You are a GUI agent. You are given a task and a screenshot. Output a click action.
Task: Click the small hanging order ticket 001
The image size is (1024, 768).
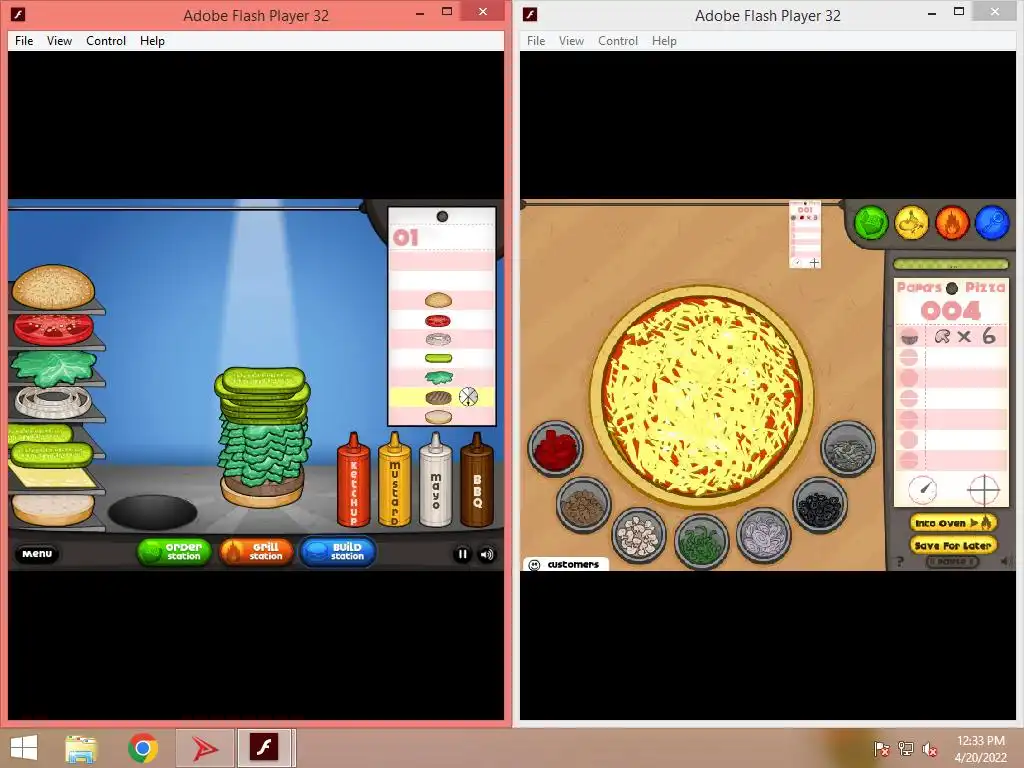point(805,235)
